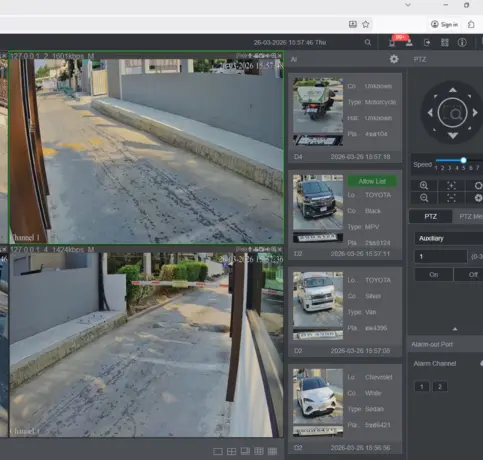Open the user account icon with 99+ badge
The height and width of the screenshot is (460, 483).
409,43
